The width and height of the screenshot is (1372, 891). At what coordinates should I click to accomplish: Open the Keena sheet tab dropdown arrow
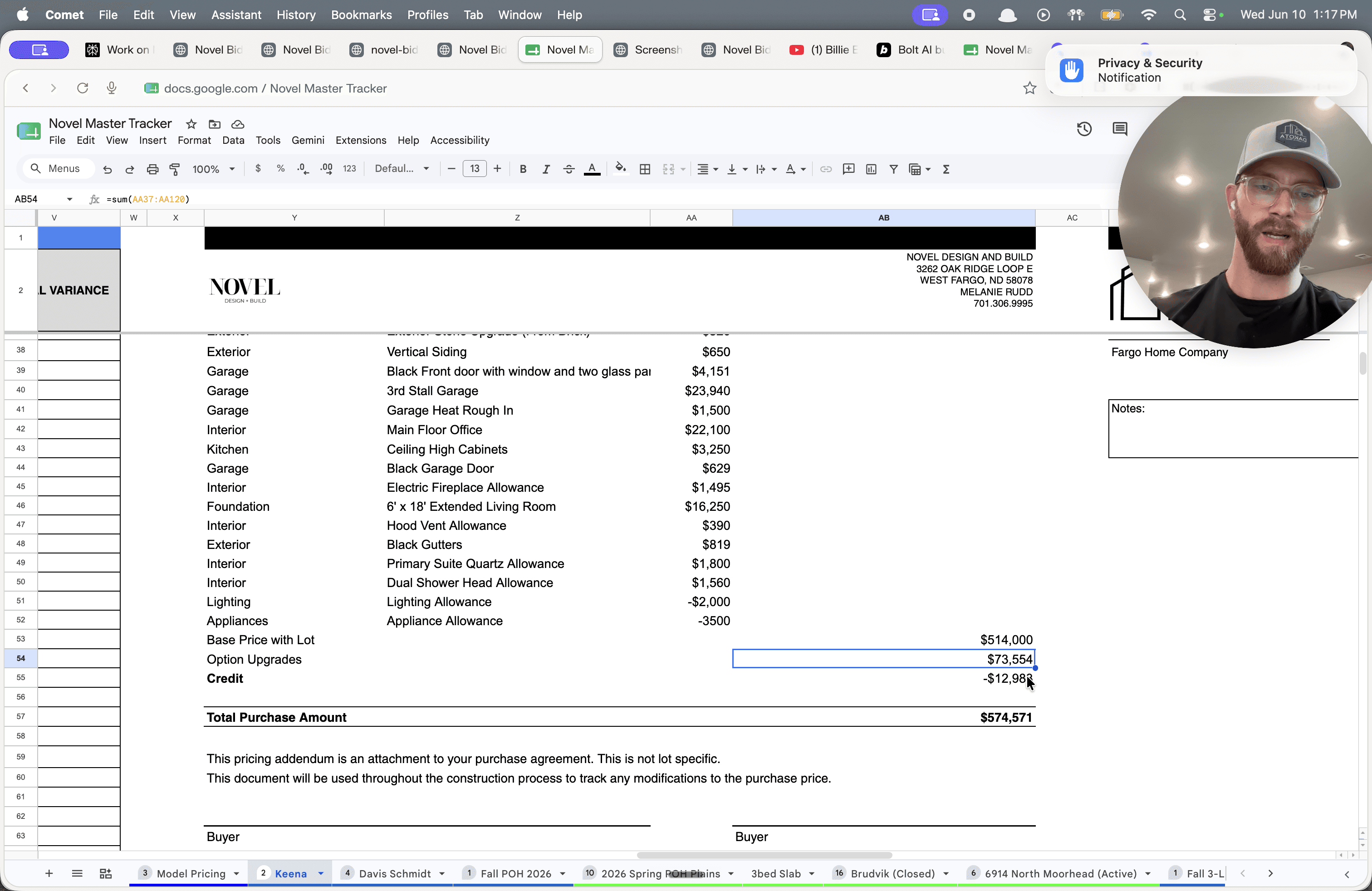321,873
